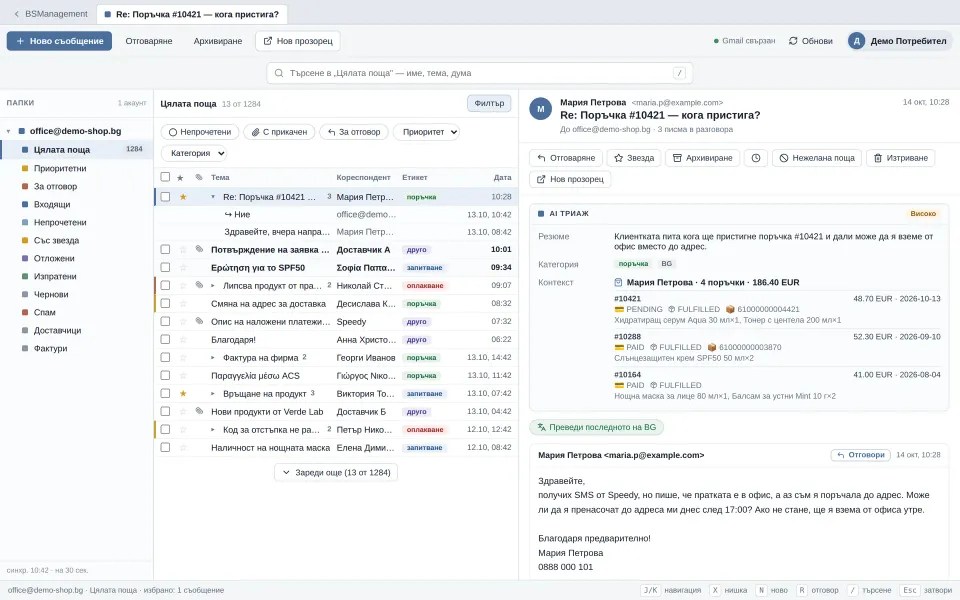The image size is (960, 600).
Task: Click the Д user avatar icon
Action: click(857, 41)
